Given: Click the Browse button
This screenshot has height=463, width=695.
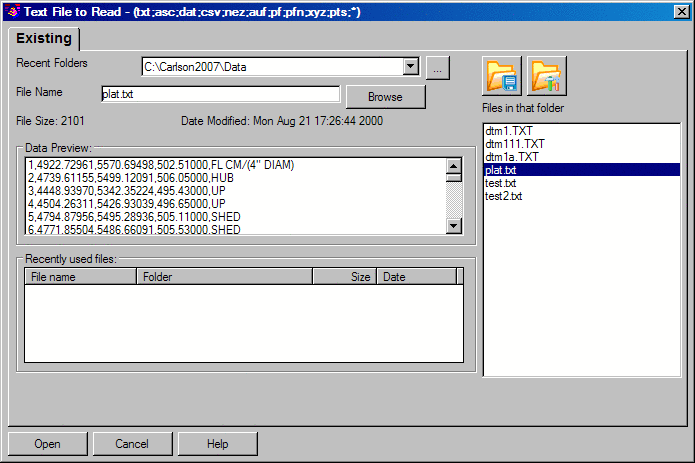Looking at the screenshot, I should tap(385, 97).
